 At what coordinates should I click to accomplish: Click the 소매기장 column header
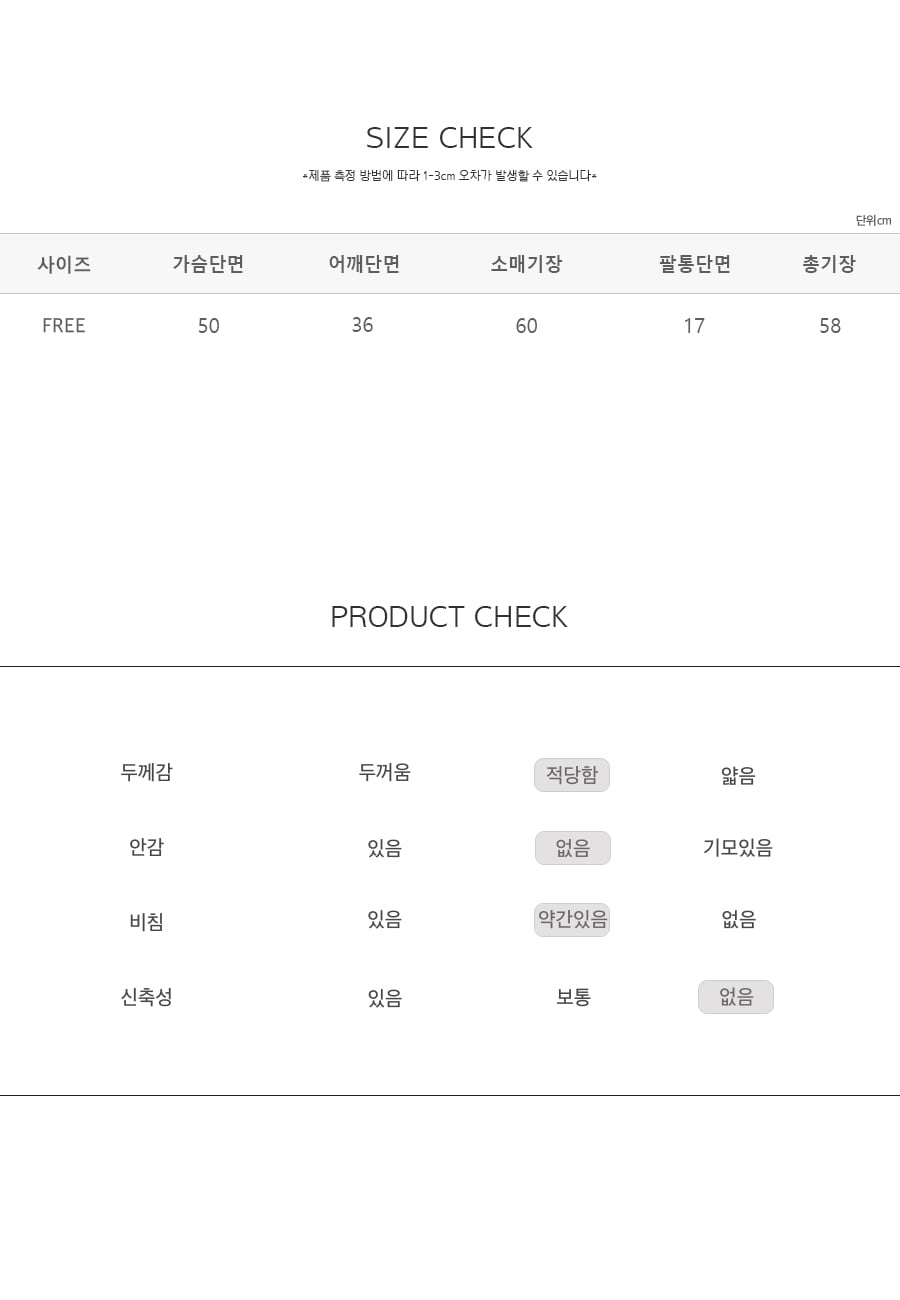526,264
